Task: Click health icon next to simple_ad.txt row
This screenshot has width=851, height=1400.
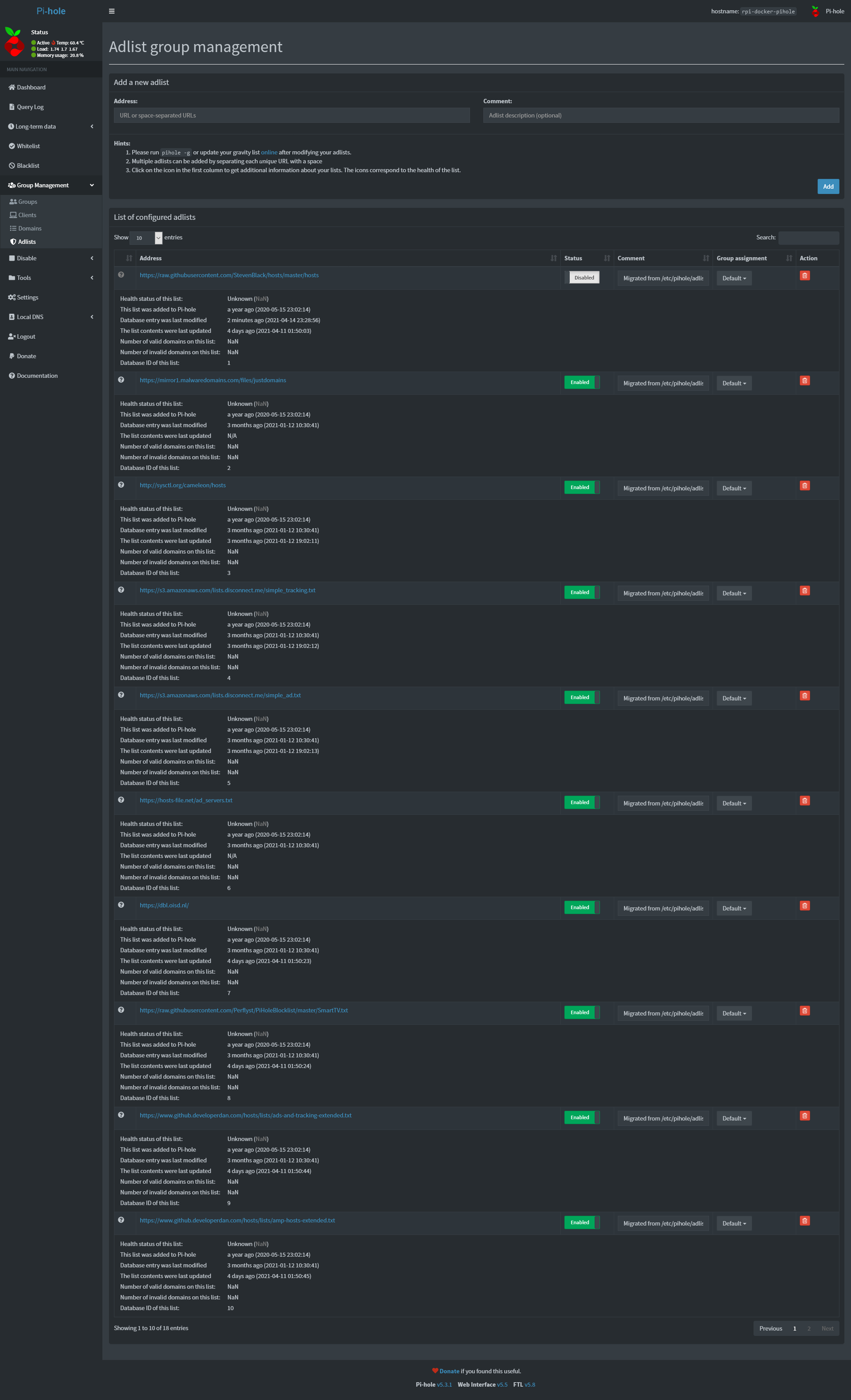Action: [x=121, y=695]
